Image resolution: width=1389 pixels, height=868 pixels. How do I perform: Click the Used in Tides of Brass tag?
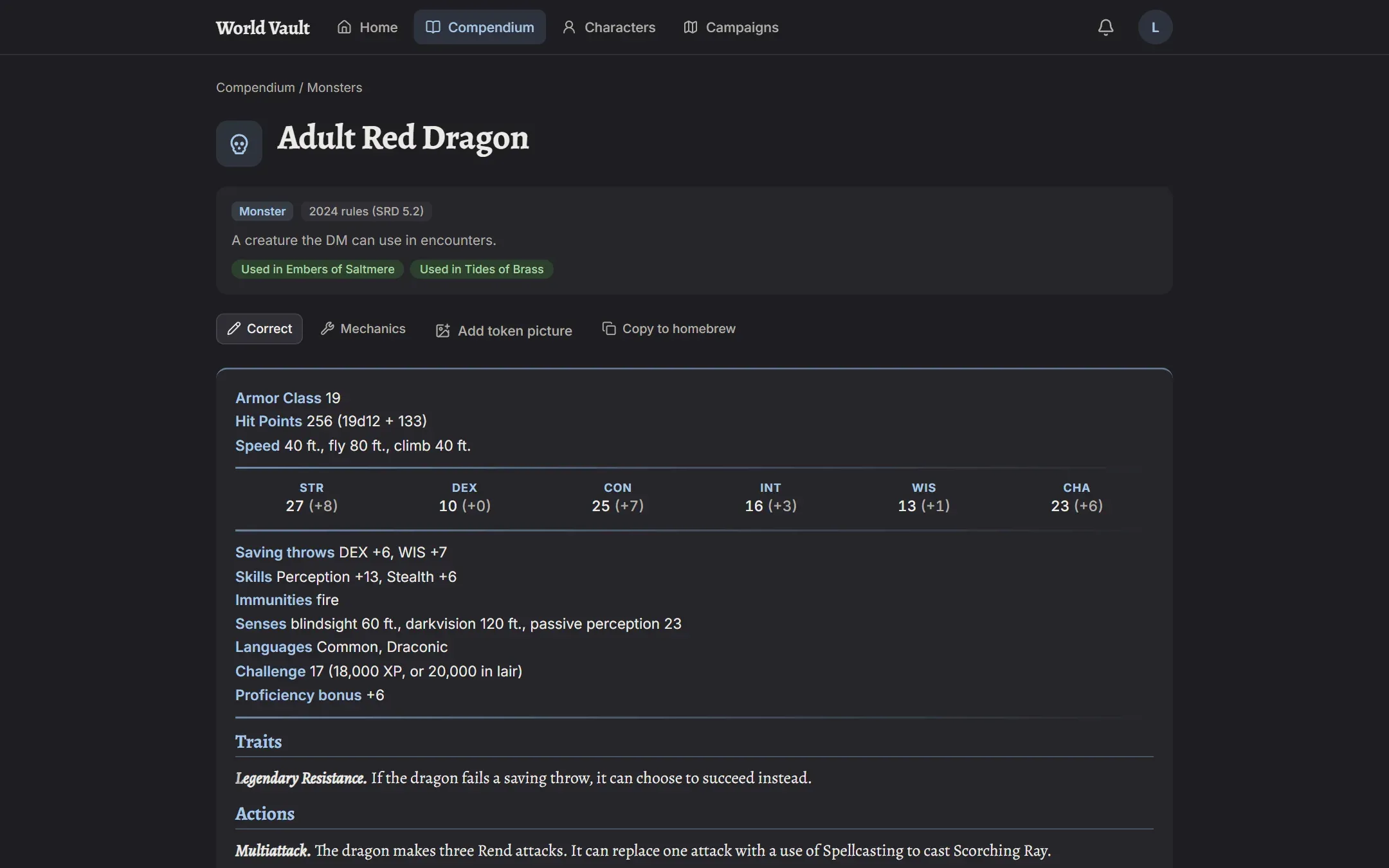pos(482,269)
